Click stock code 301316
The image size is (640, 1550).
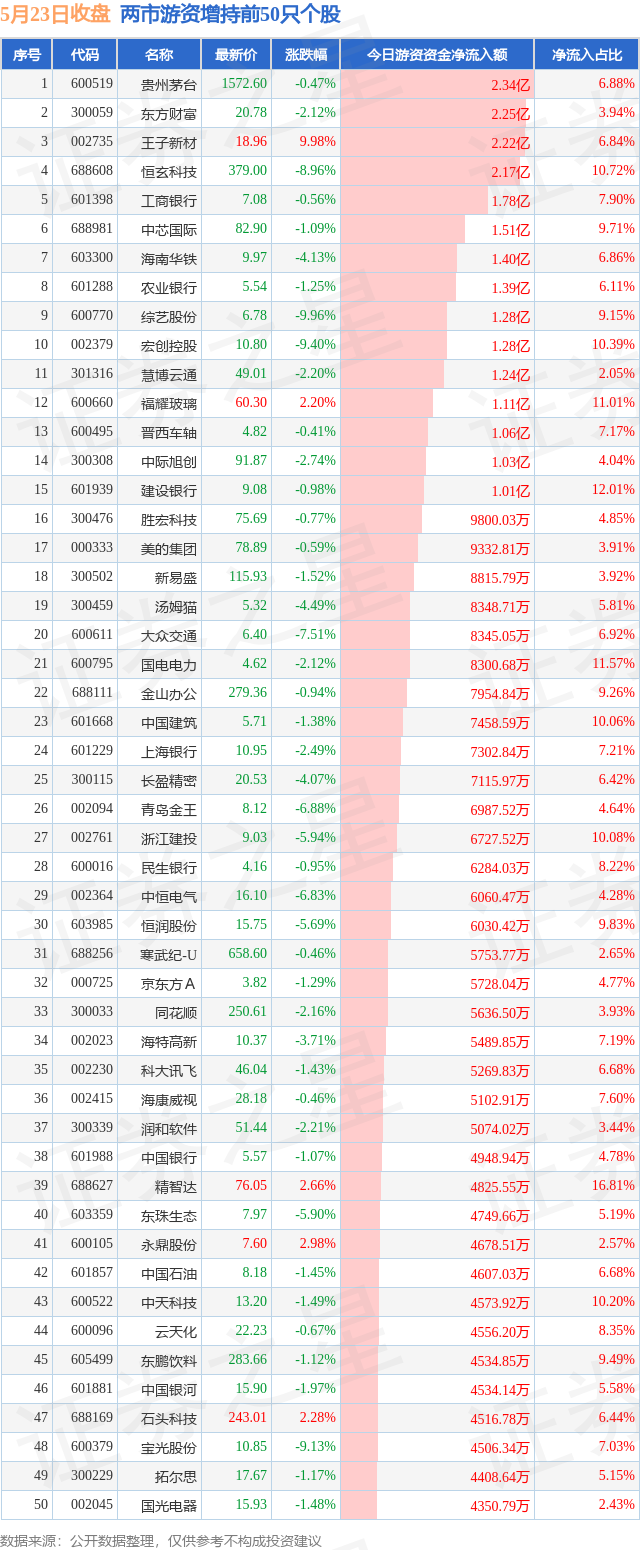click(x=92, y=374)
